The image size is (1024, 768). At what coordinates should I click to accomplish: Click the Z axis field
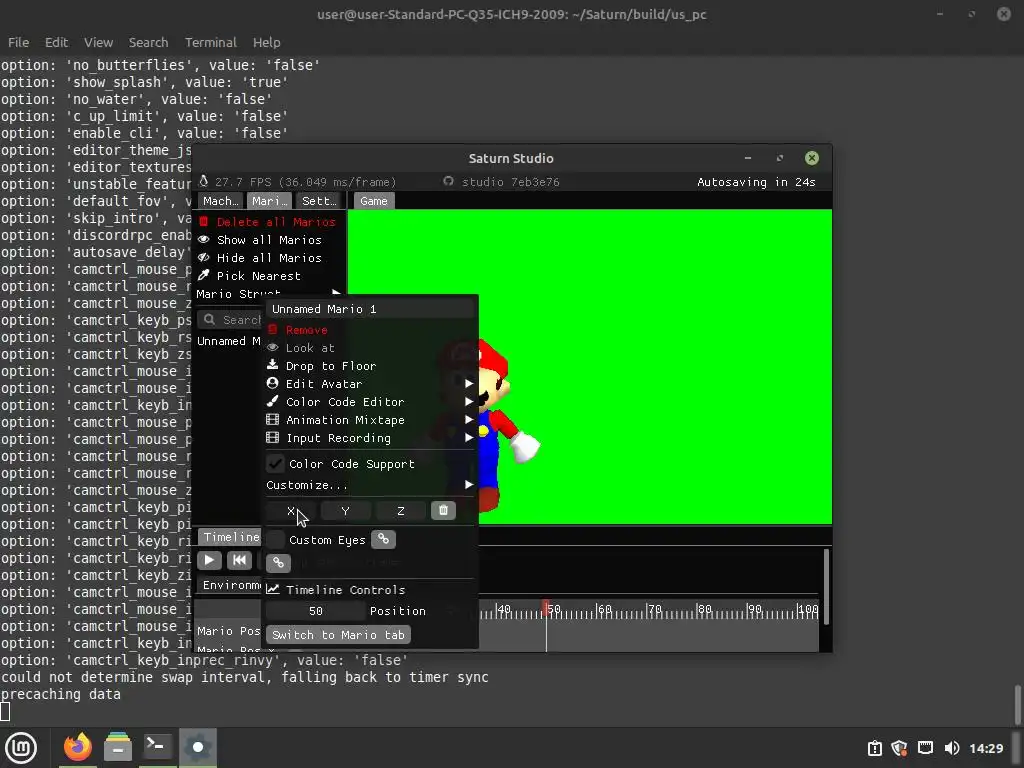[401, 511]
